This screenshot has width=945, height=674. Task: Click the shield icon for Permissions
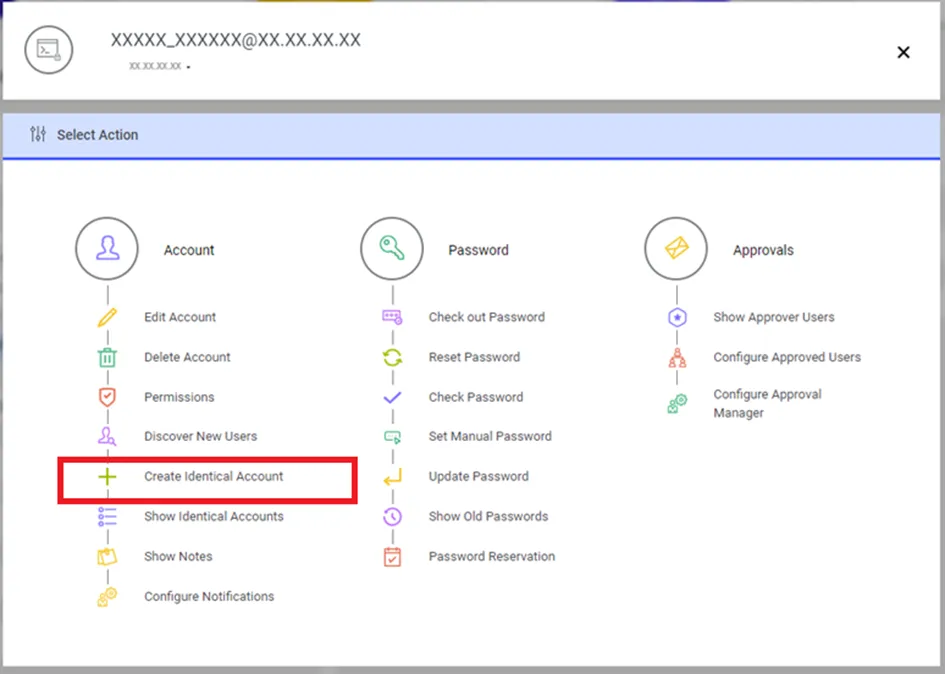point(107,397)
